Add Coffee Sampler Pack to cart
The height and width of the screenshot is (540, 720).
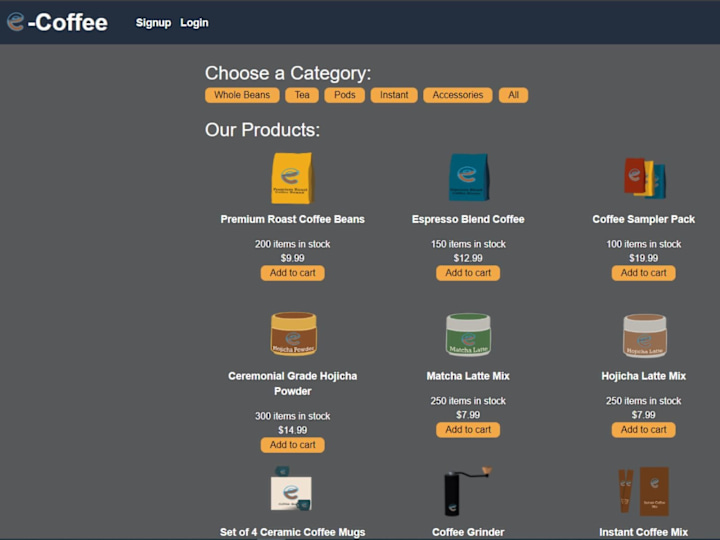pos(643,273)
